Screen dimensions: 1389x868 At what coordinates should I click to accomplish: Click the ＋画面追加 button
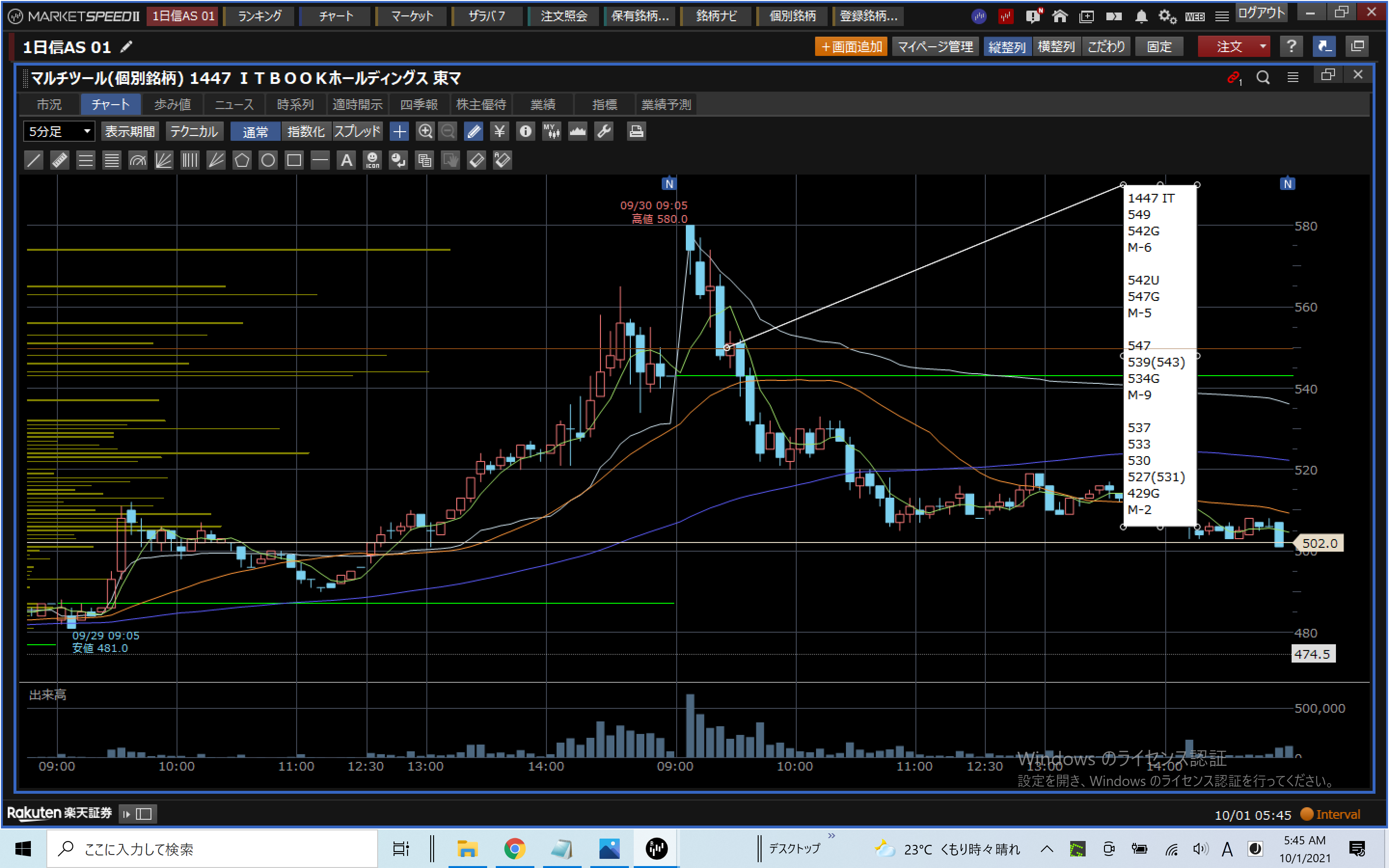click(x=851, y=46)
